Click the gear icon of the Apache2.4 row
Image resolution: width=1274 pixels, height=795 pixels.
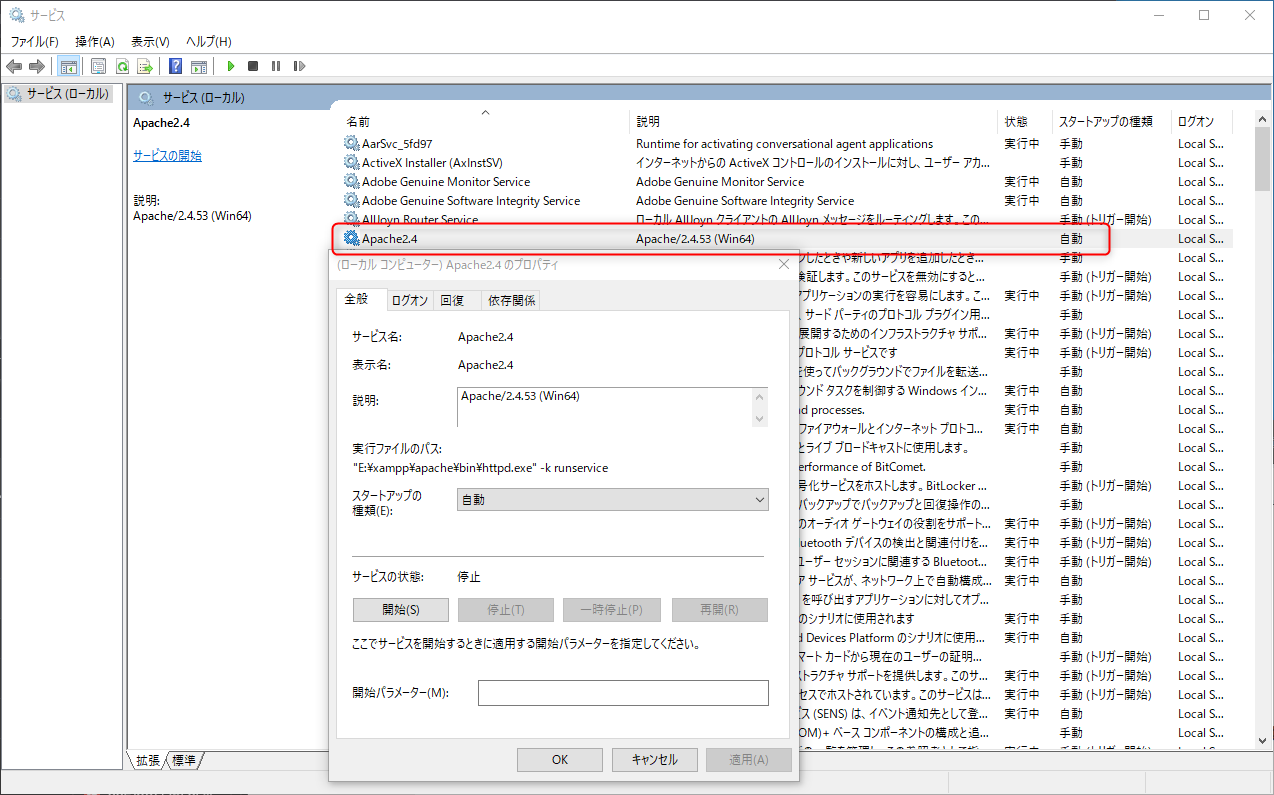click(x=351, y=238)
